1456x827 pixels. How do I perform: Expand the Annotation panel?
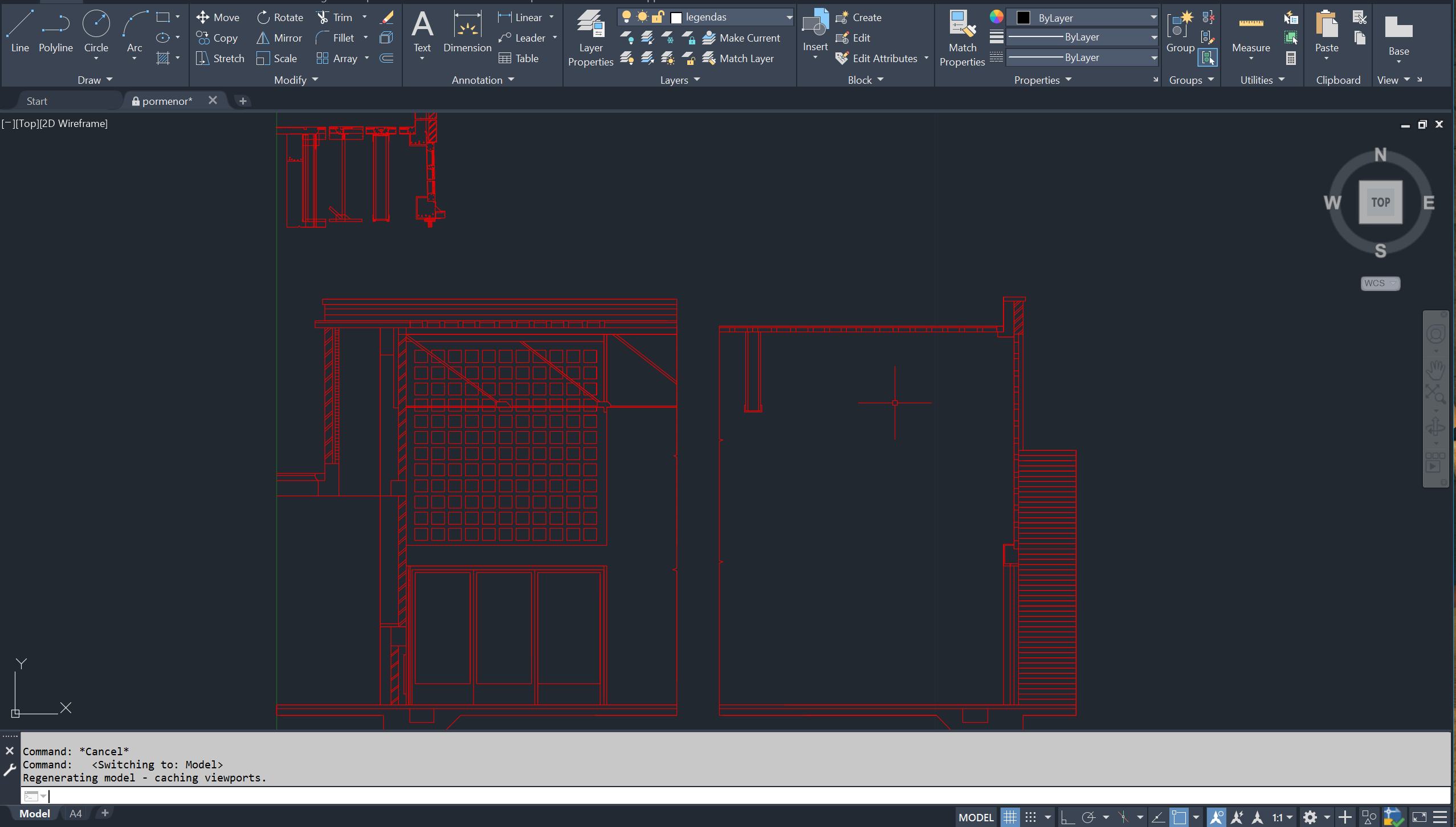tap(482, 80)
